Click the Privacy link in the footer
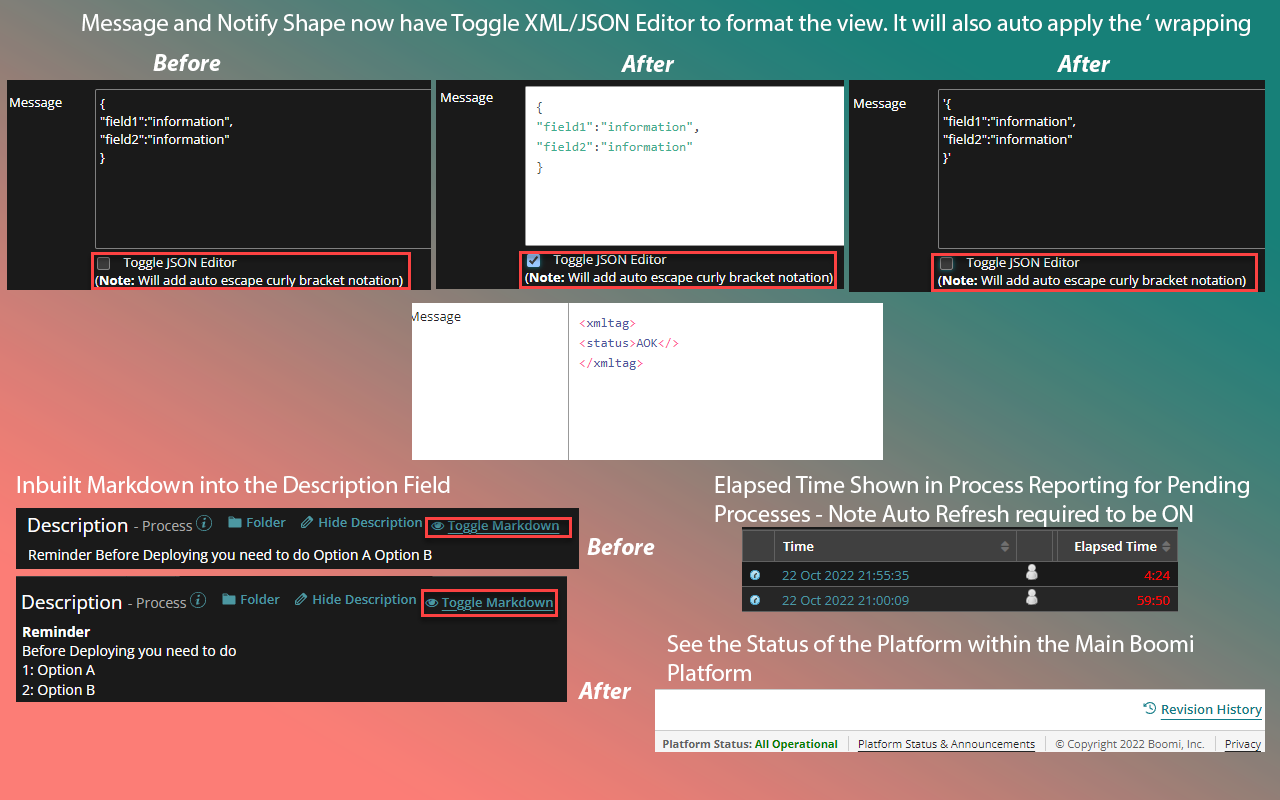Image resolution: width=1280 pixels, height=800 pixels. point(1242,743)
